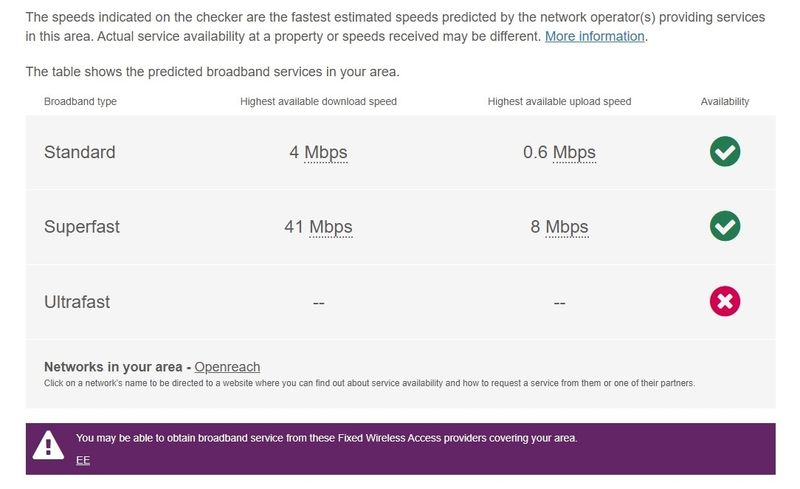The width and height of the screenshot is (800, 489).
Task: Follow the EE provider link
Action: (83, 460)
